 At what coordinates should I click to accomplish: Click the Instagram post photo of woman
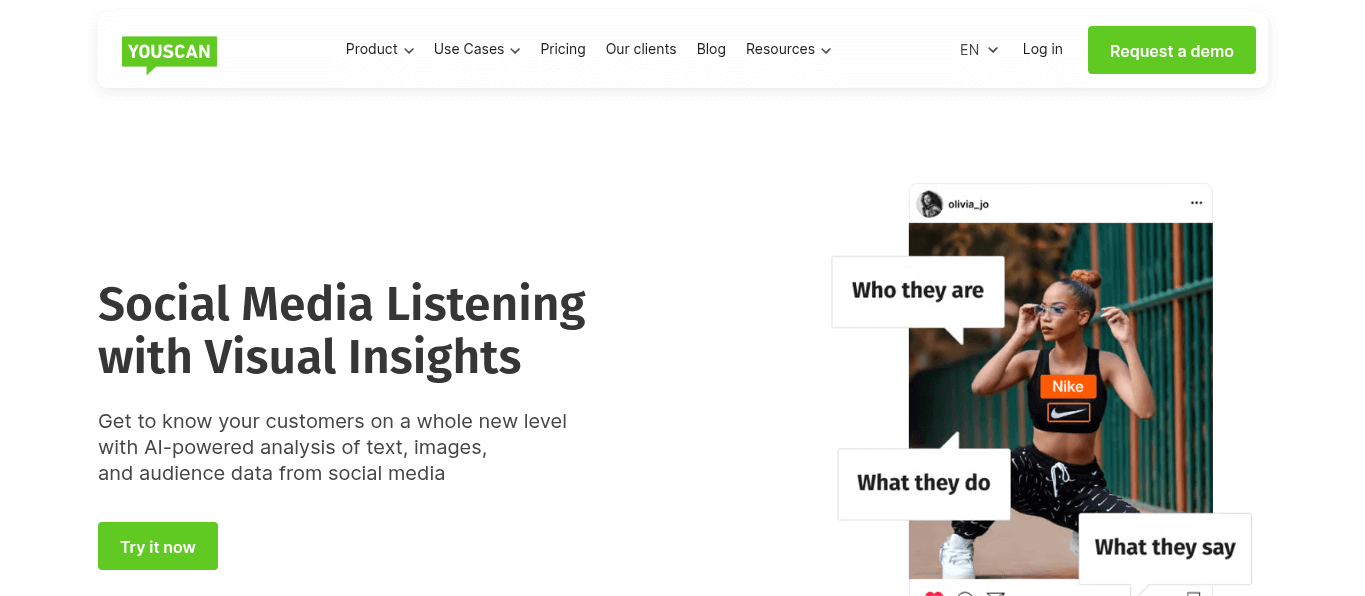(x=1060, y=400)
